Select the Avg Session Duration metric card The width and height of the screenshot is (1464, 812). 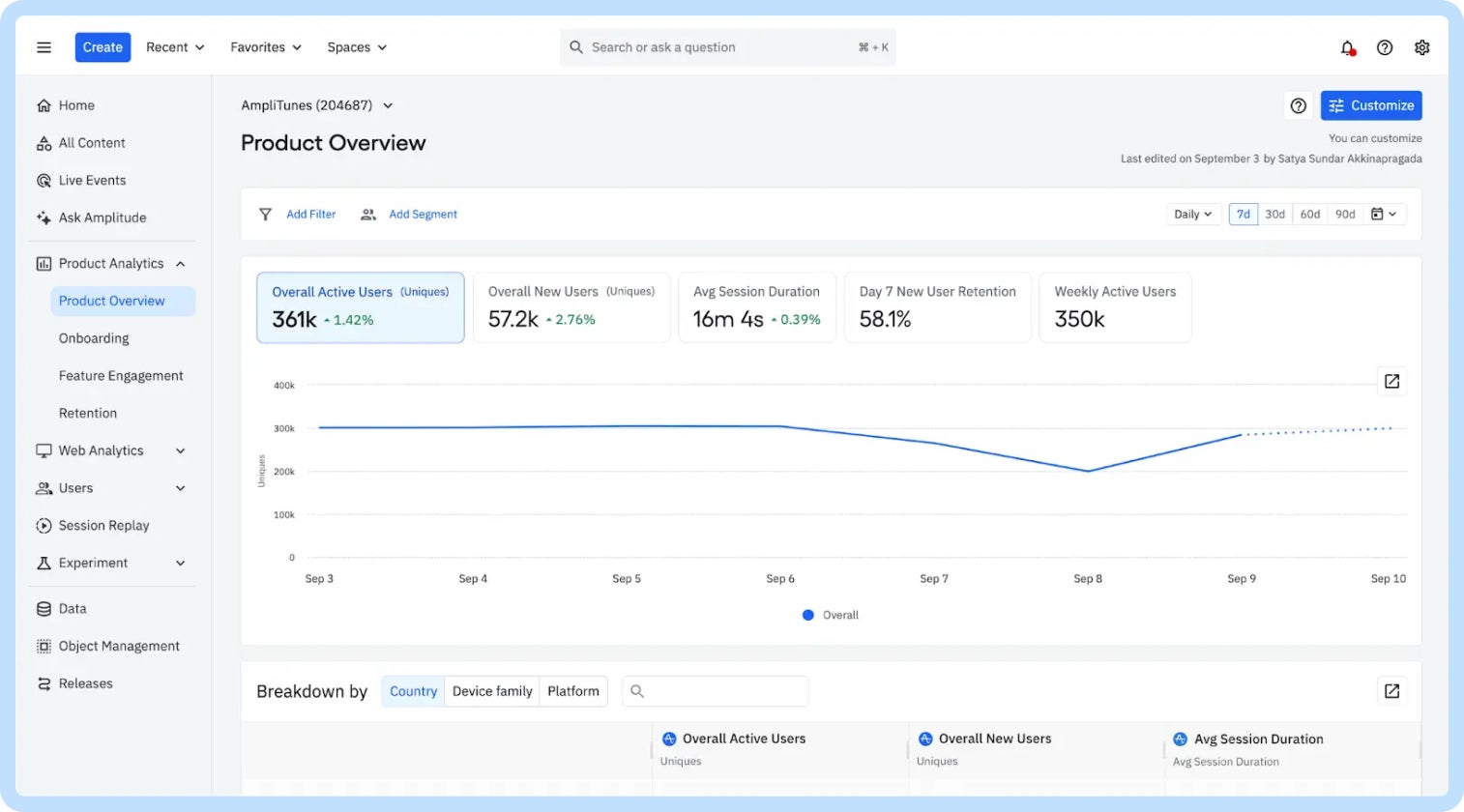point(756,307)
